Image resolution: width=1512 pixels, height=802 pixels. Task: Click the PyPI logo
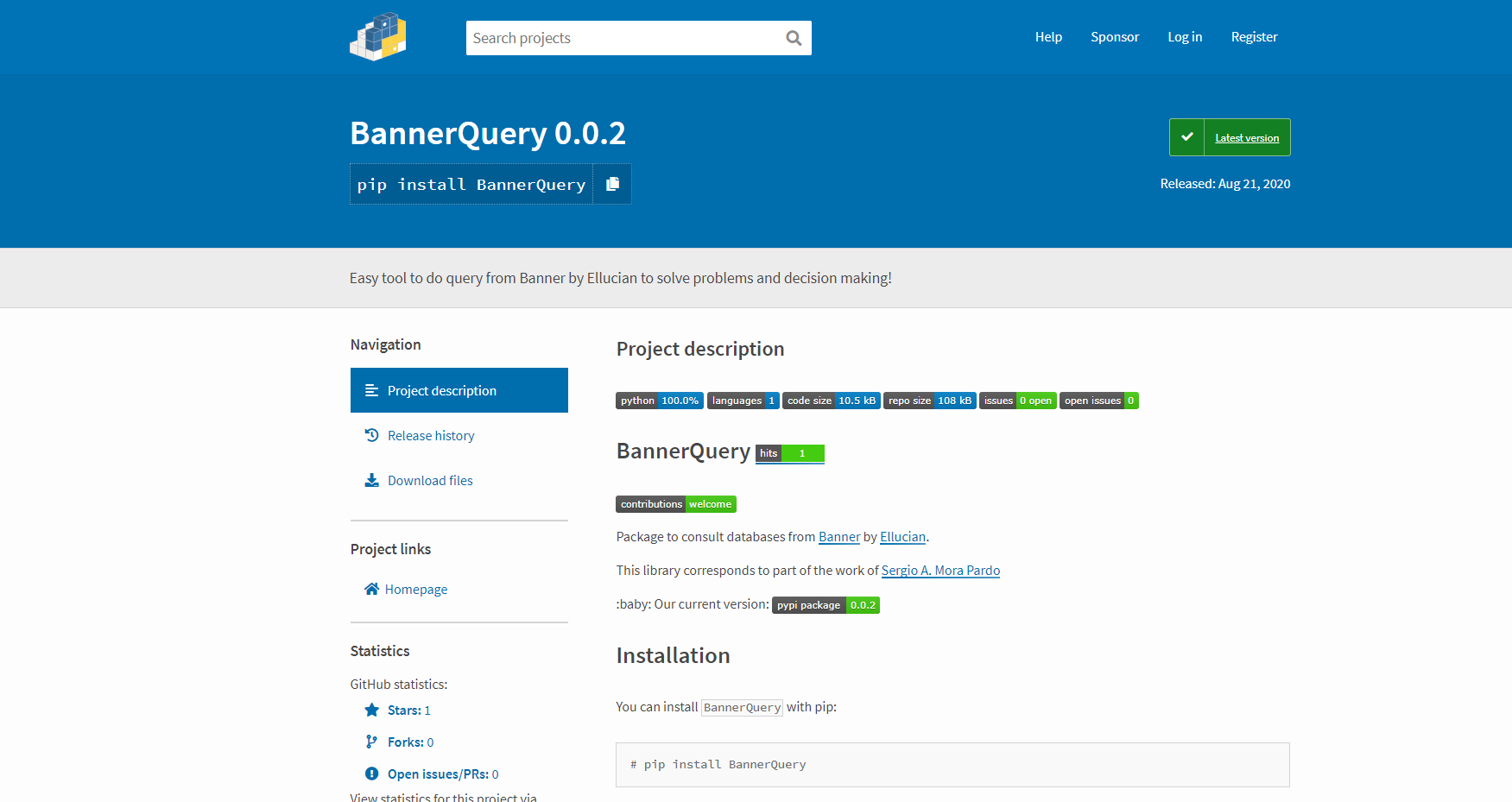[x=377, y=36]
